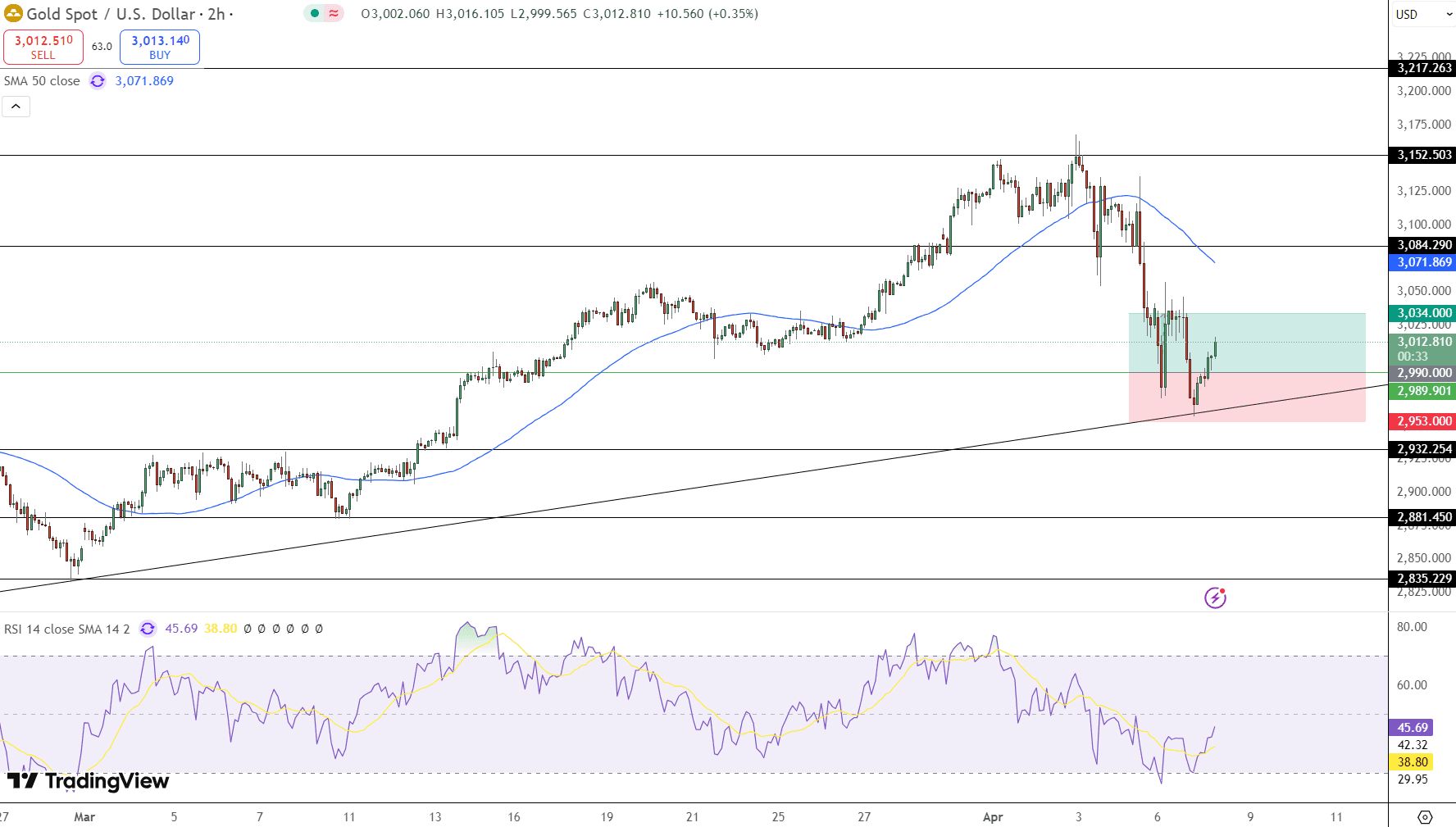Click the 3,152.503 horizontal line price label
The image size is (1456, 827).
[x=1422, y=155]
